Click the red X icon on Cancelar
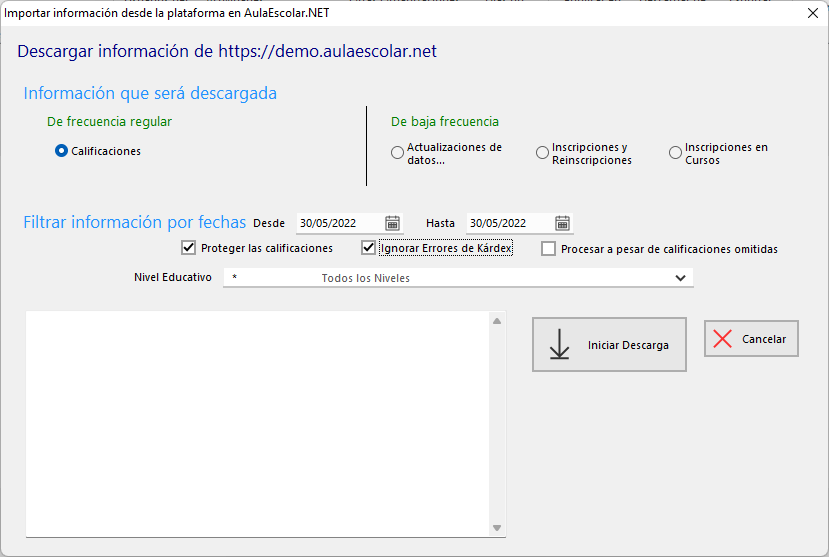This screenshot has height=557, width=829. pos(722,339)
